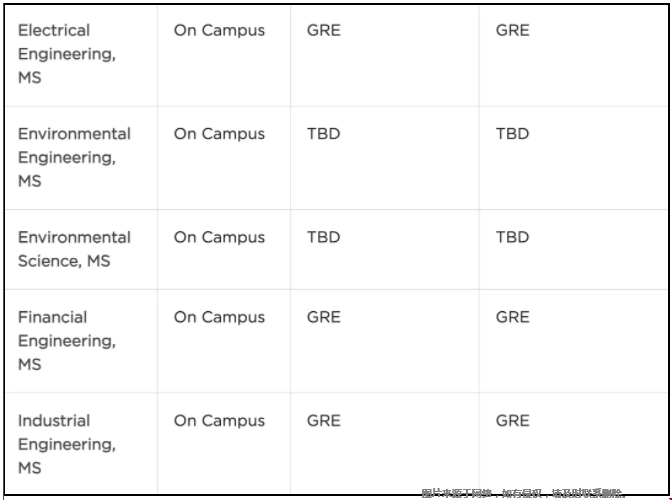Click first GRE cell for Electrical Engineering
Viewport: 672px width, 500px height.
[x=324, y=30]
